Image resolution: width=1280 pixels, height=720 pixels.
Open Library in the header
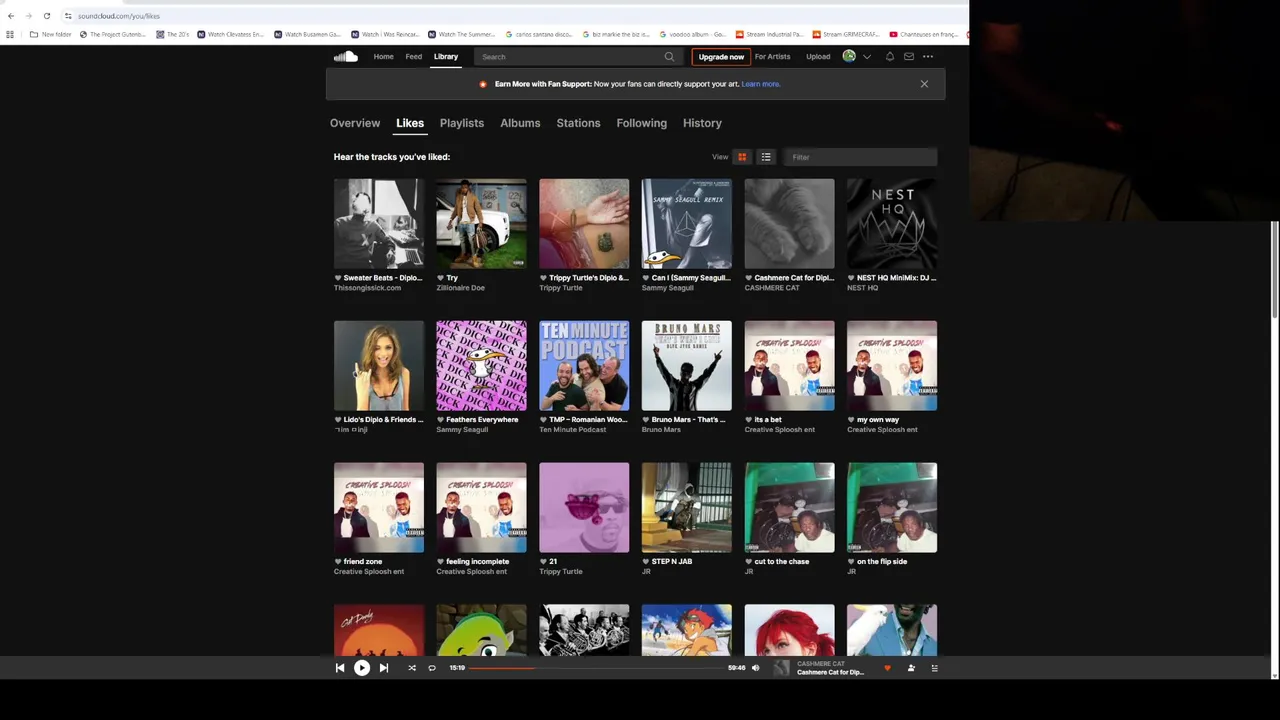[x=446, y=57]
